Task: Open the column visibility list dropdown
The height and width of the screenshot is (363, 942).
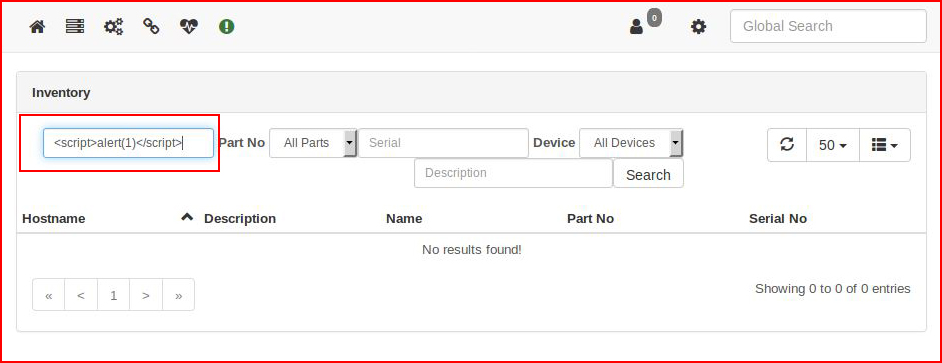Action: coord(885,145)
